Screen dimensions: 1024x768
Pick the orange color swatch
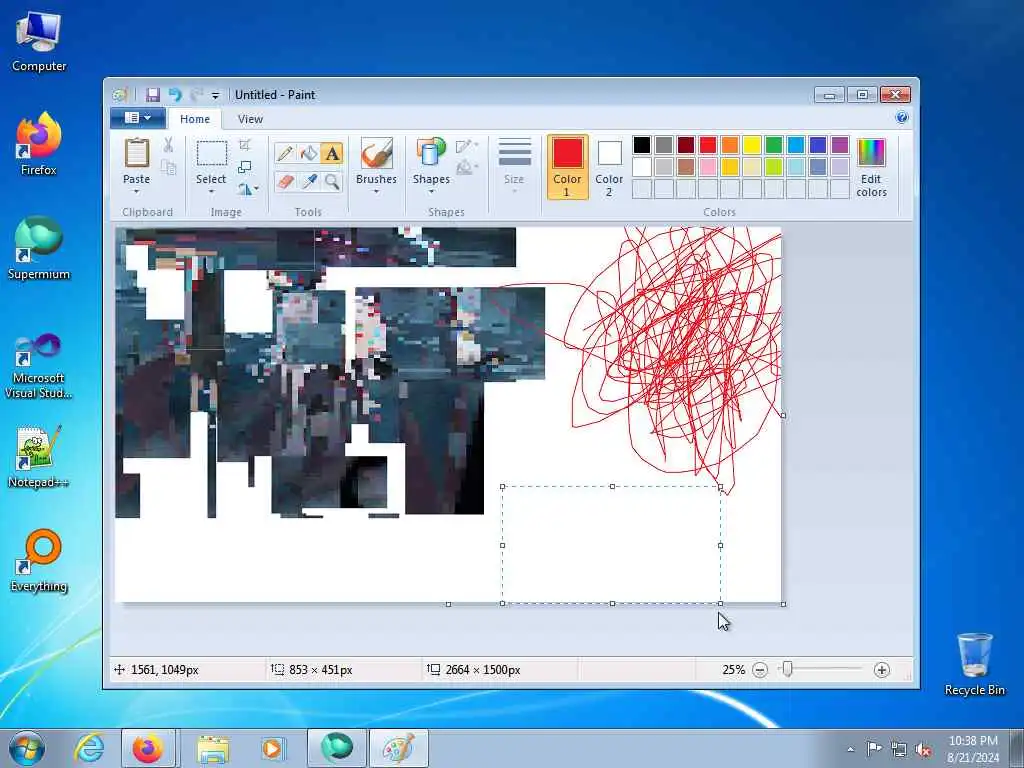[x=729, y=145]
